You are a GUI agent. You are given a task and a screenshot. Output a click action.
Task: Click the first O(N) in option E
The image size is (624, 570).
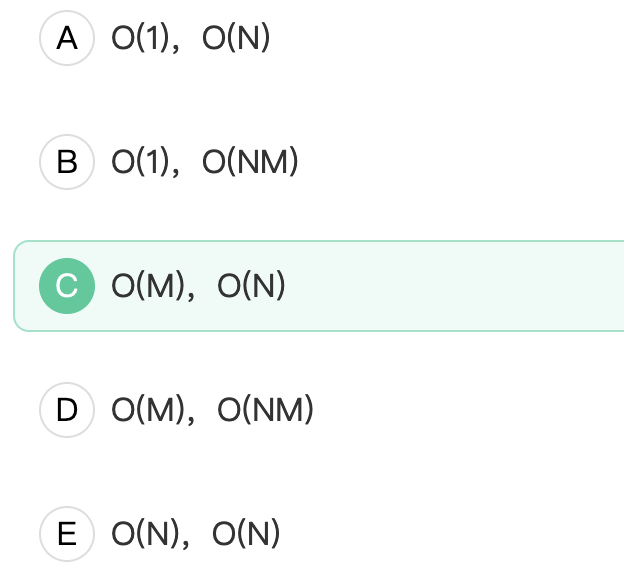pyautogui.click(x=145, y=534)
